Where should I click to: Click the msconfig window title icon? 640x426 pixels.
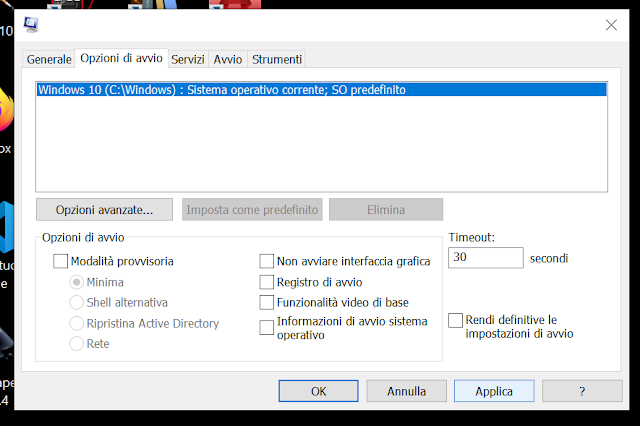click(x=31, y=24)
